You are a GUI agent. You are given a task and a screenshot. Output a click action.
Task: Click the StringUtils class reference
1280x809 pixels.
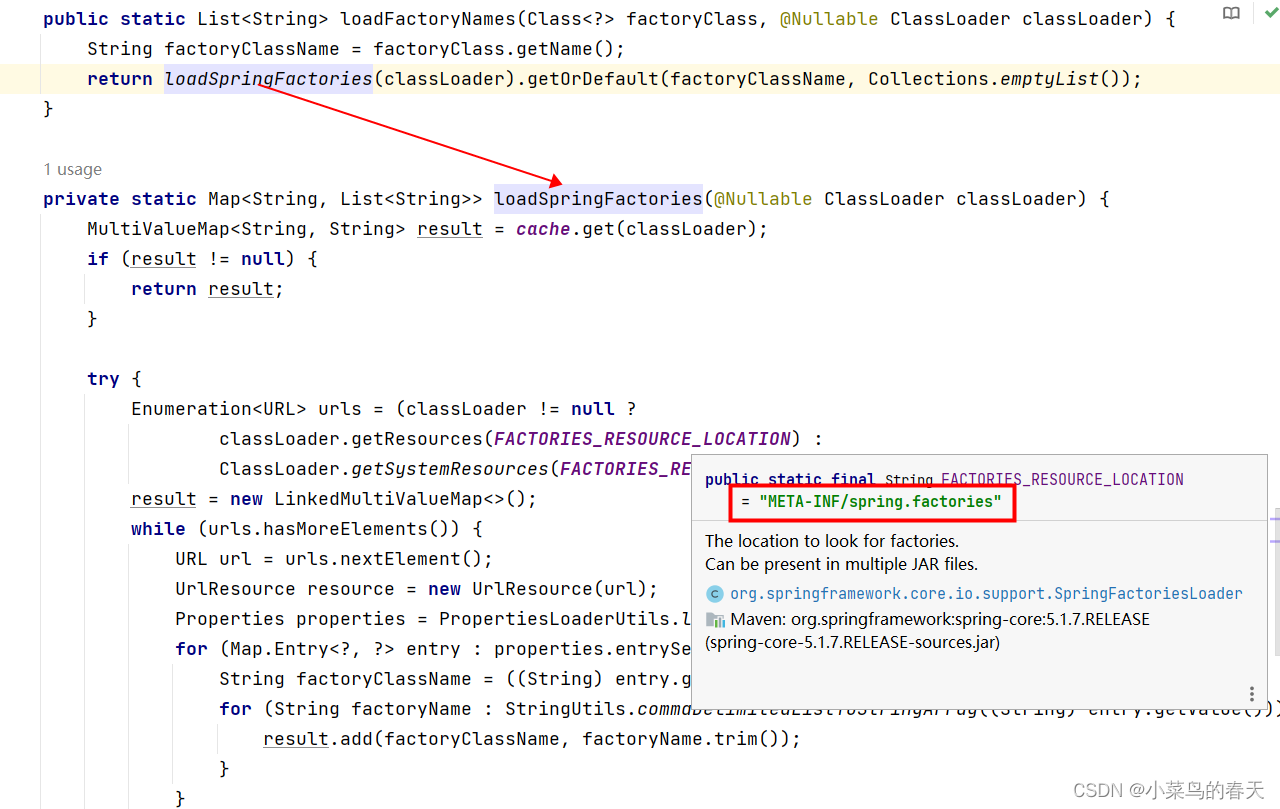(x=565, y=709)
